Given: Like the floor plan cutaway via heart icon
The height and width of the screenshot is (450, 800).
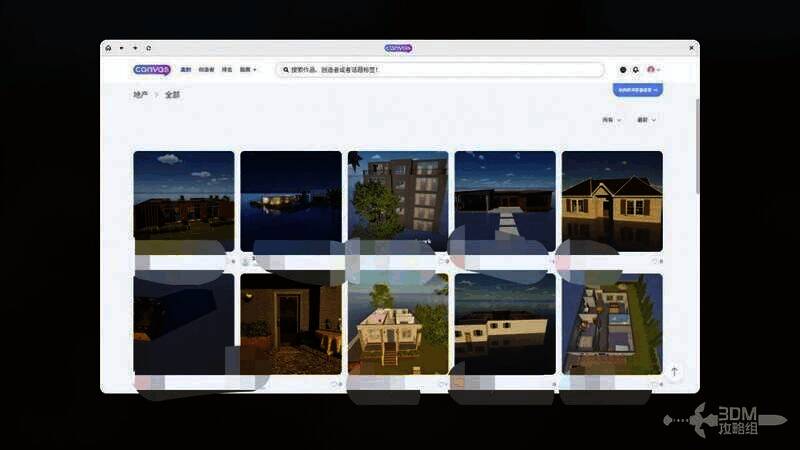Looking at the screenshot, I should click(656, 384).
